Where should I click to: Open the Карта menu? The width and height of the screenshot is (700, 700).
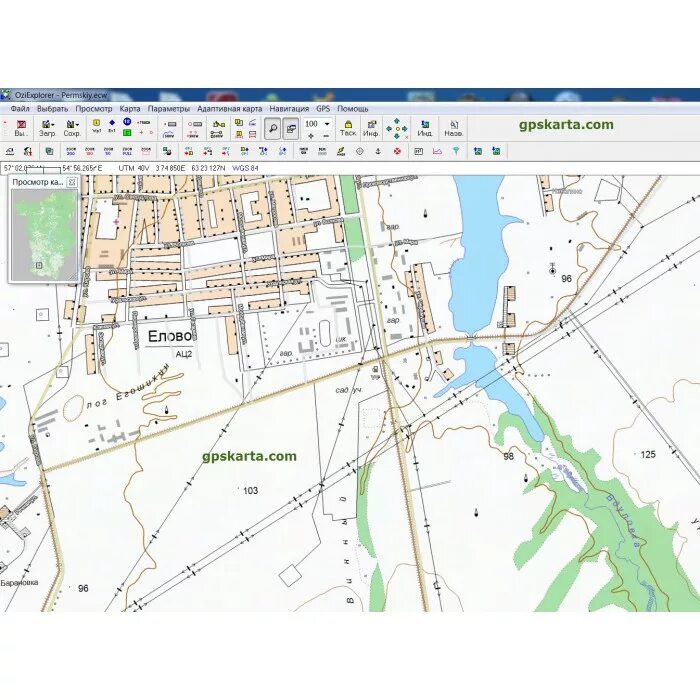[130, 108]
